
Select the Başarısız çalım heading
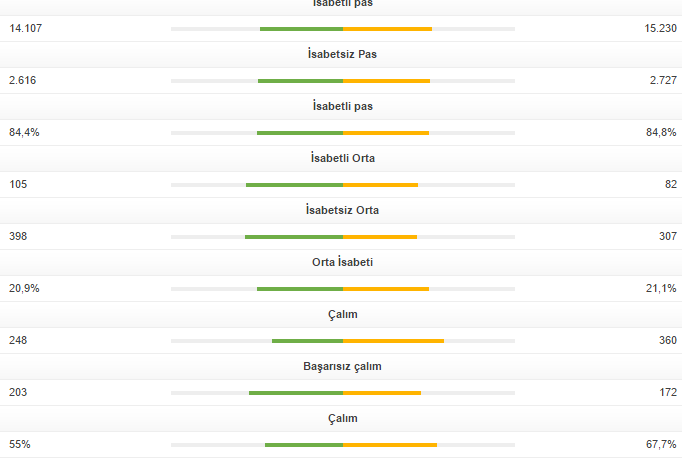(342, 366)
